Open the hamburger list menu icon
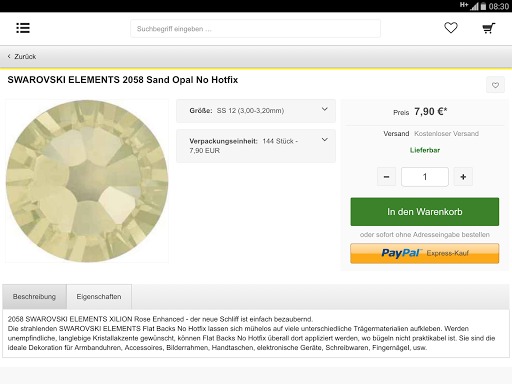 coord(23,28)
